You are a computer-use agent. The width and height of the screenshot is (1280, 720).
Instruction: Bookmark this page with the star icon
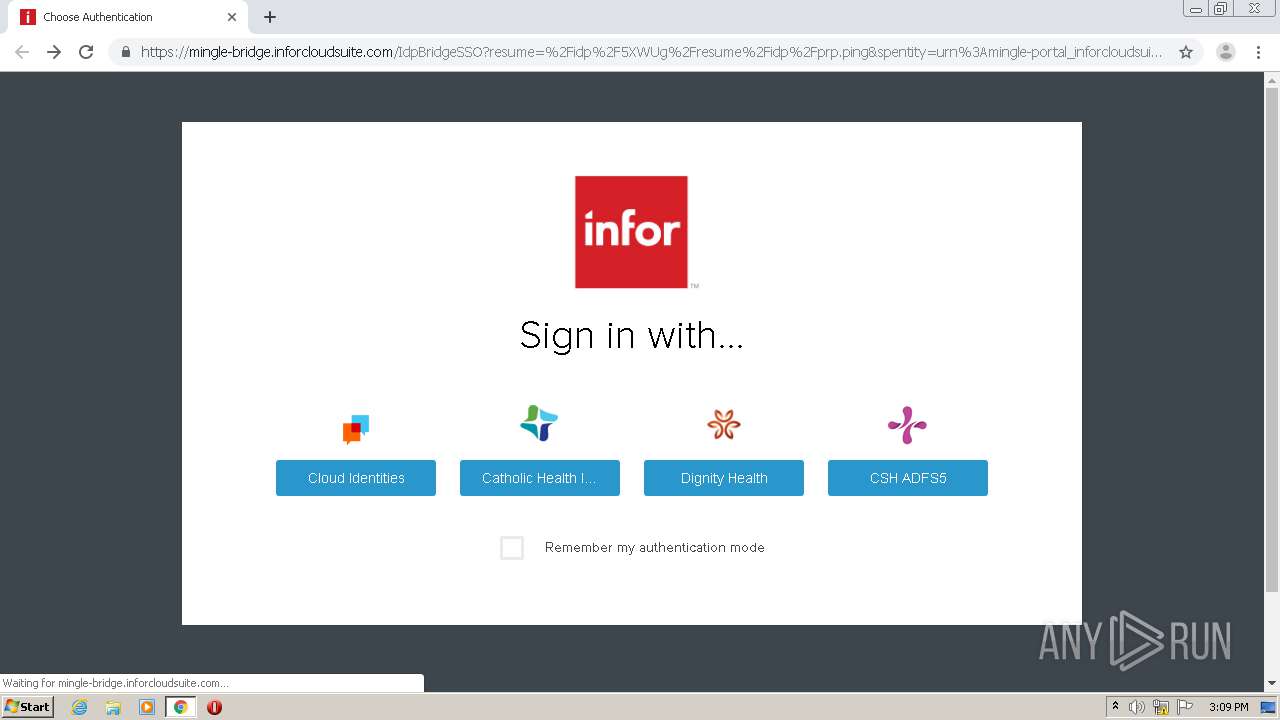[x=1186, y=52]
